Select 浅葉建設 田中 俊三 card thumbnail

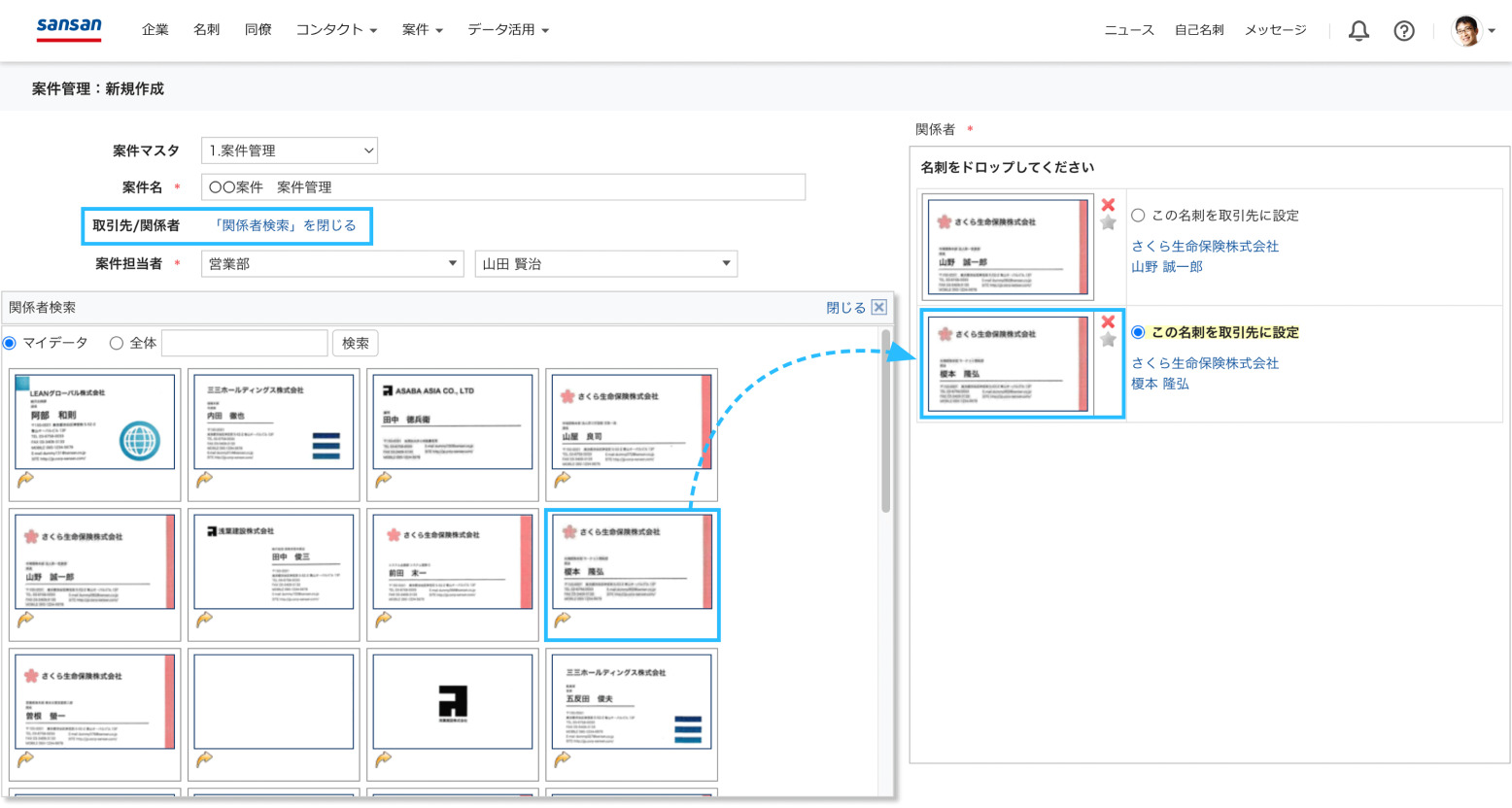pos(274,561)
